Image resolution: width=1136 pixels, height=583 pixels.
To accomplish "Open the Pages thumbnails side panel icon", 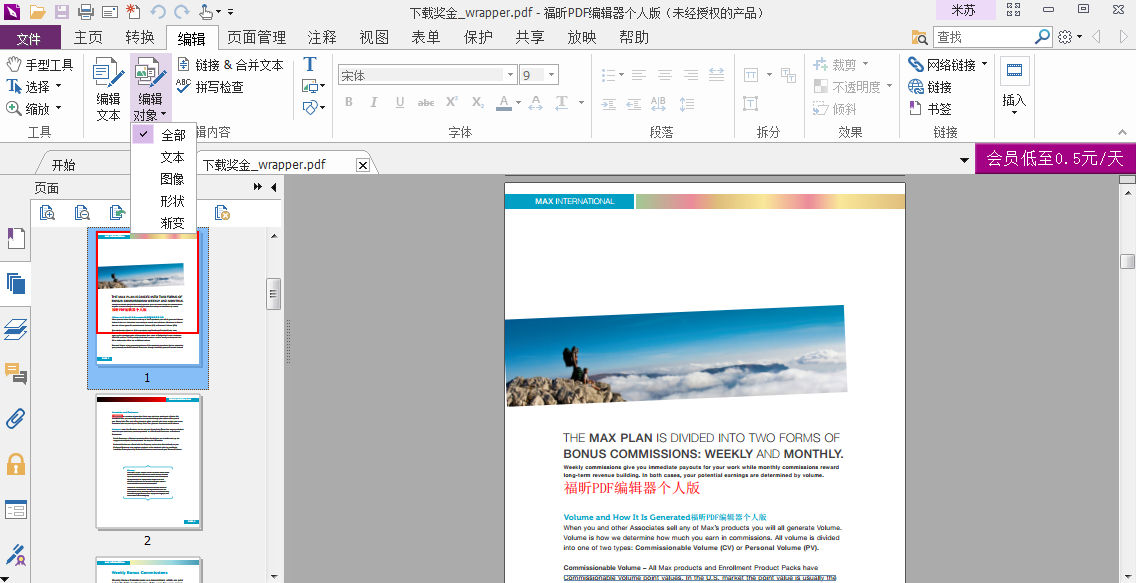I will coord(15,283).
